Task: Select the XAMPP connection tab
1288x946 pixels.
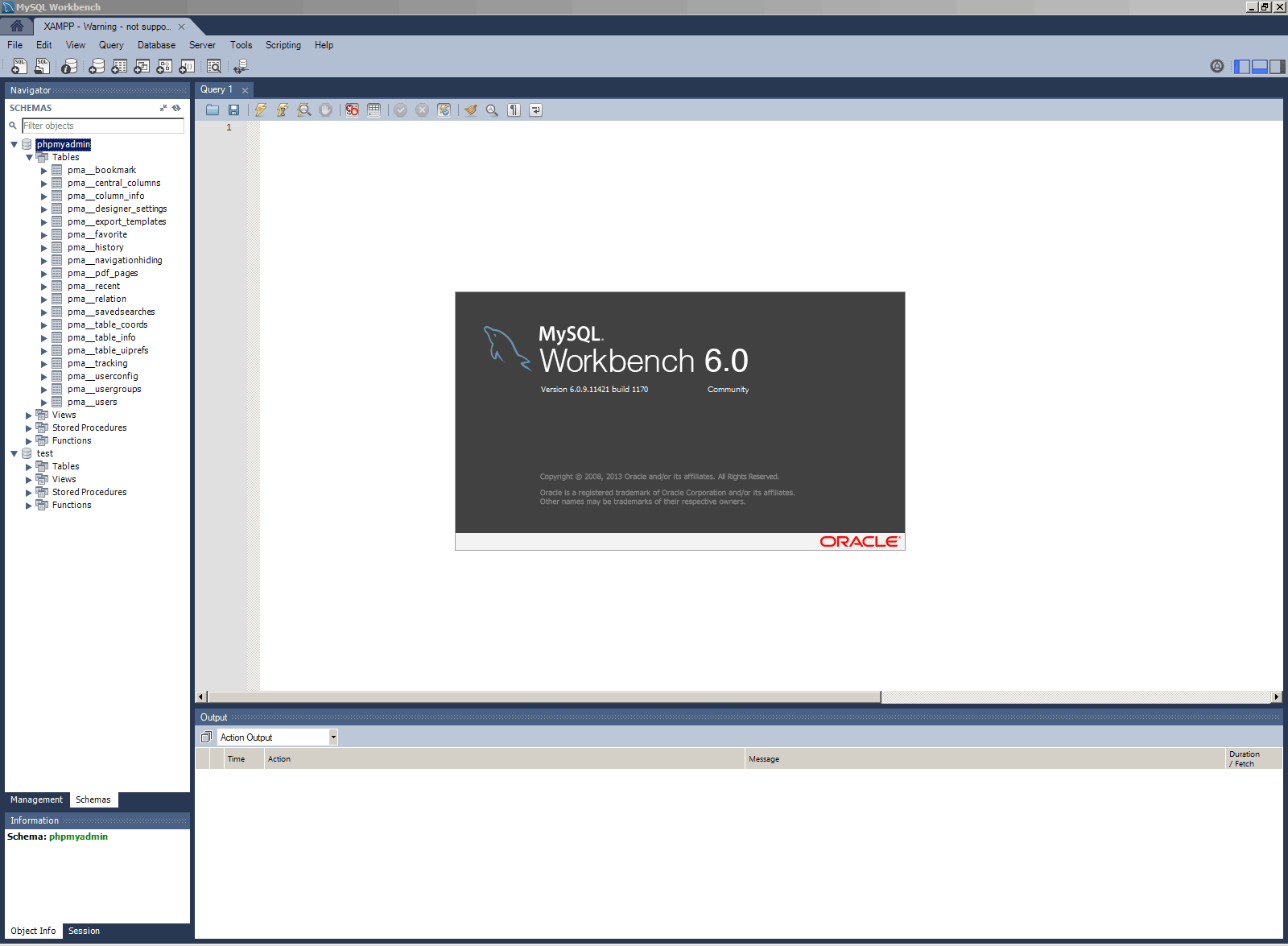Action: tap(107, 27)
